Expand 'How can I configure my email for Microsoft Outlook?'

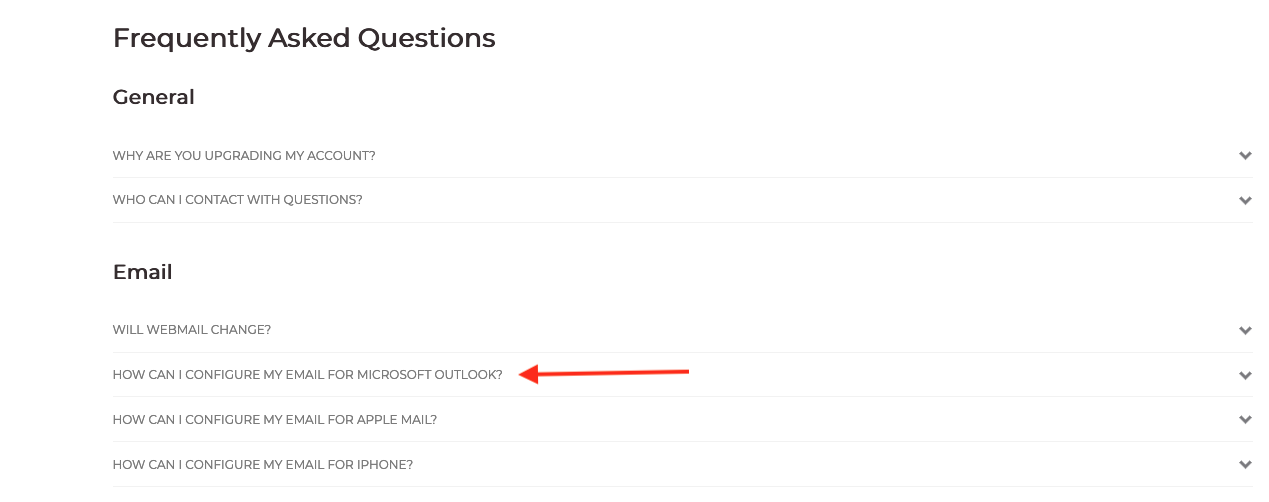307,375
